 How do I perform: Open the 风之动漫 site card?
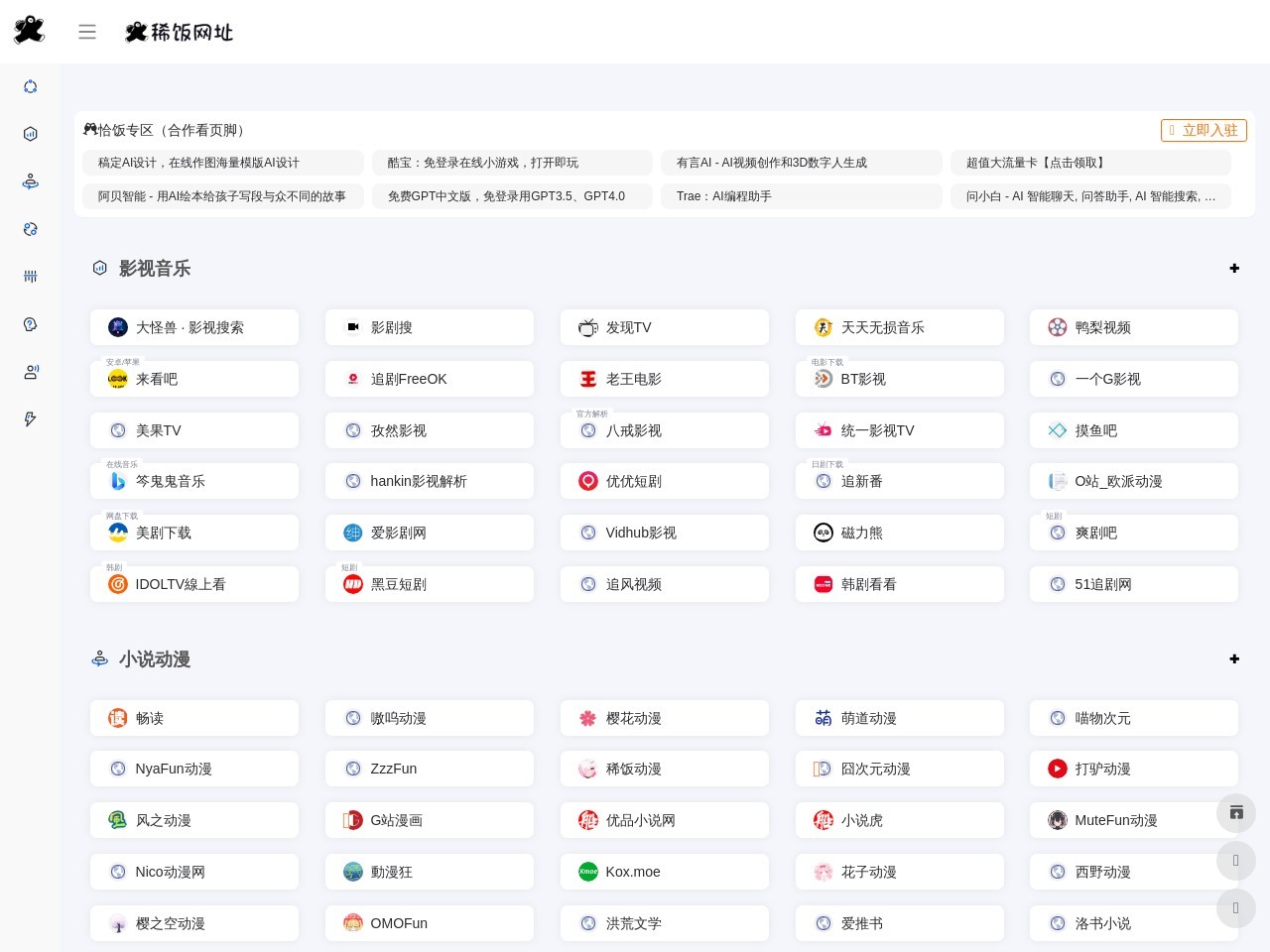[x=194, y=820]
